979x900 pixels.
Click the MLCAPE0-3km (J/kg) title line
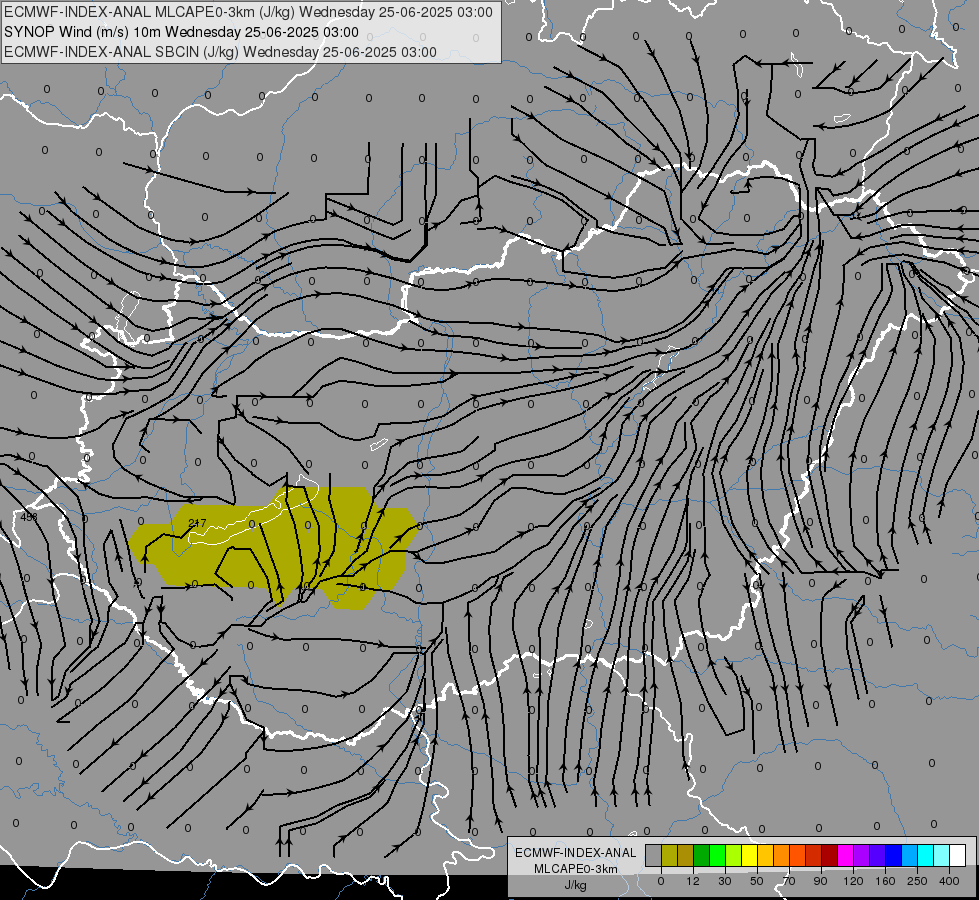(x=248, y=12)
